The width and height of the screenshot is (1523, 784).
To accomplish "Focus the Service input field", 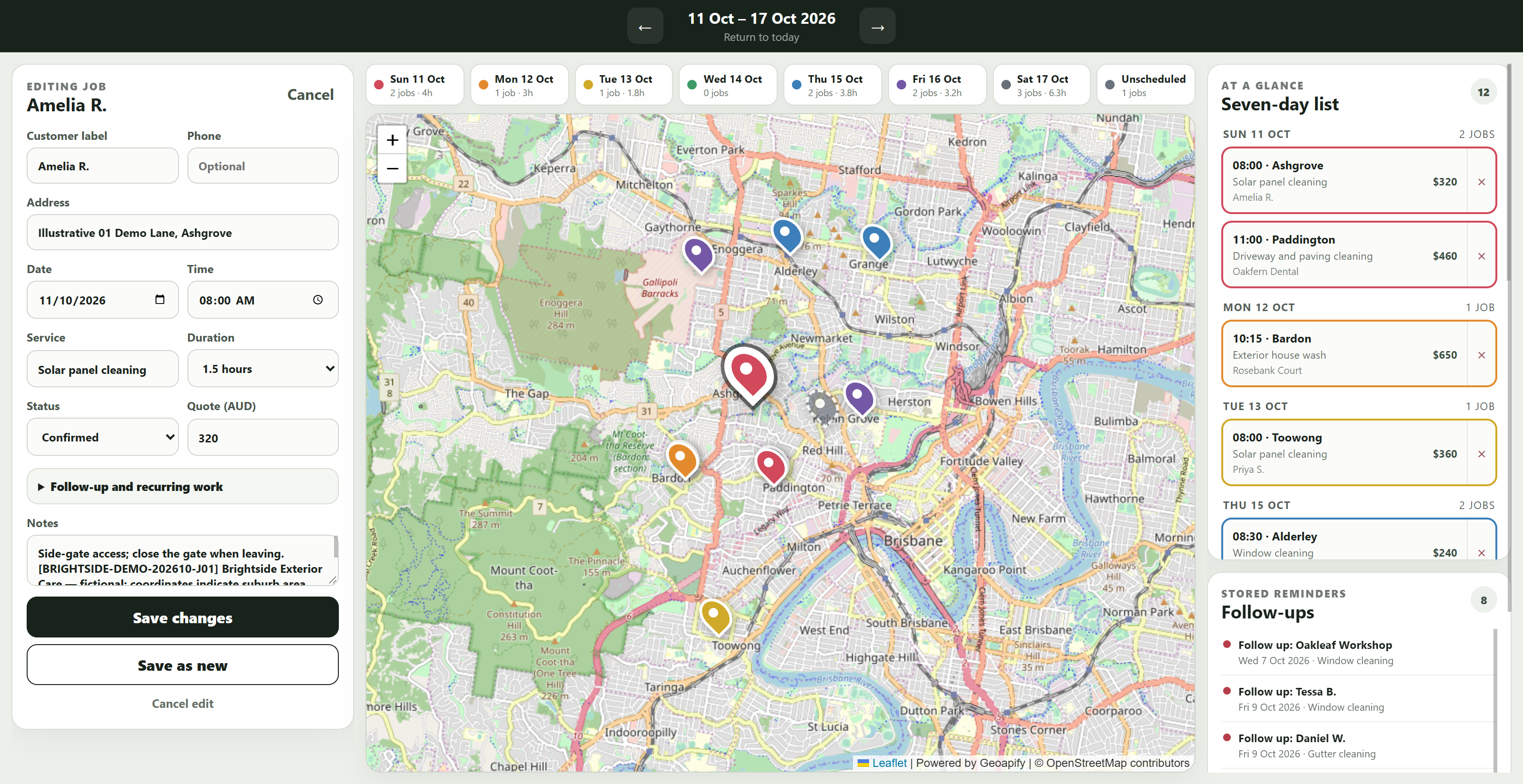I will tap(102, 369).
